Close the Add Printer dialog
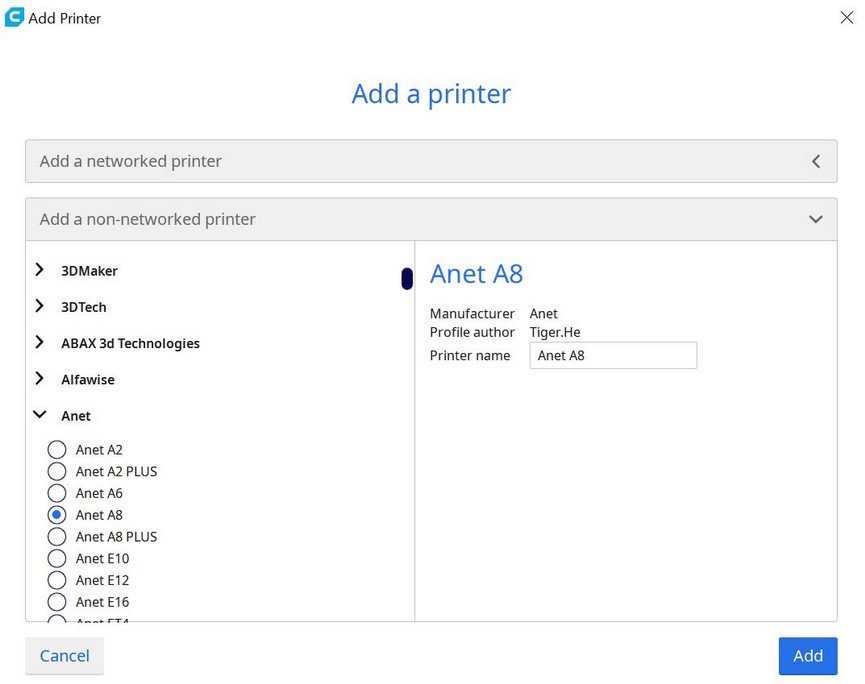 846,18
